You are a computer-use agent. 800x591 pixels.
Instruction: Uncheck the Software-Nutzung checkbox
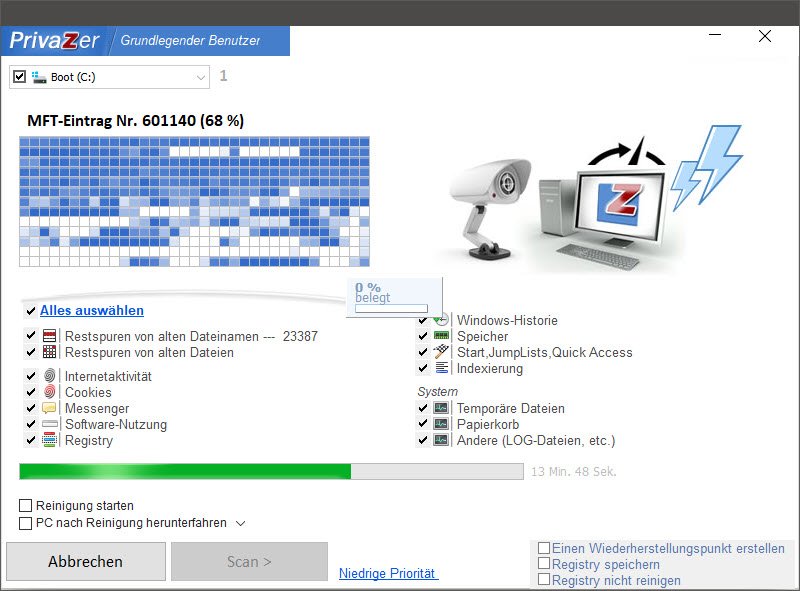(31, 424)
